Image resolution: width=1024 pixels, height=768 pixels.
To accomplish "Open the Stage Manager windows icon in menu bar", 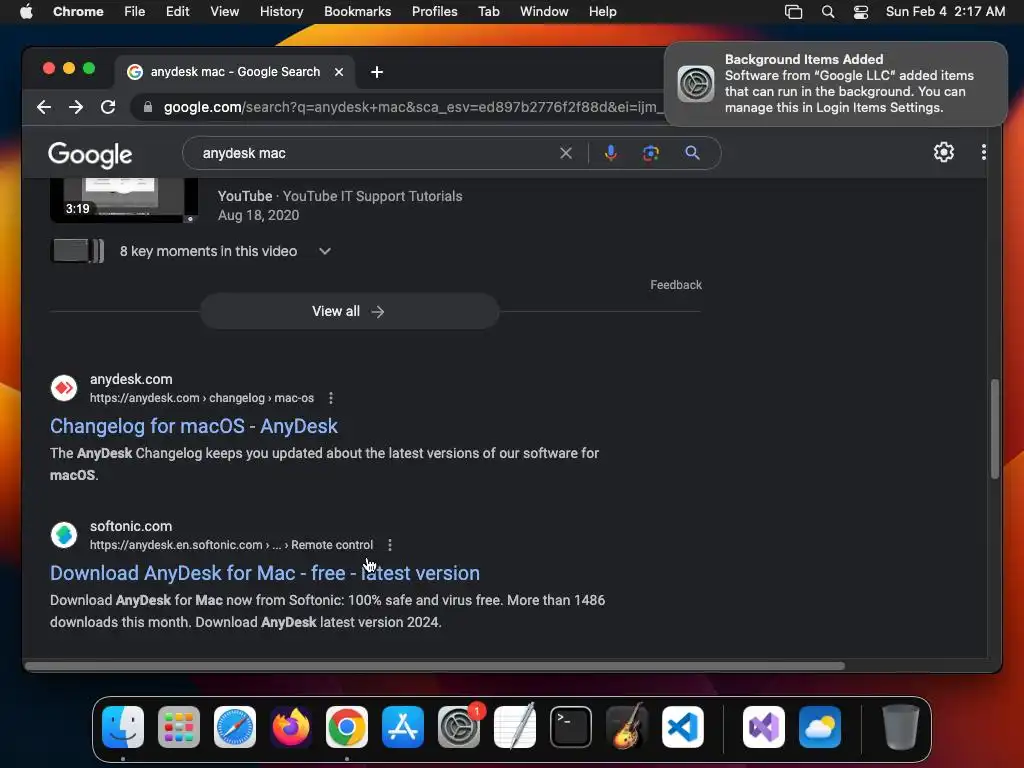I will (x=793, y=12).
